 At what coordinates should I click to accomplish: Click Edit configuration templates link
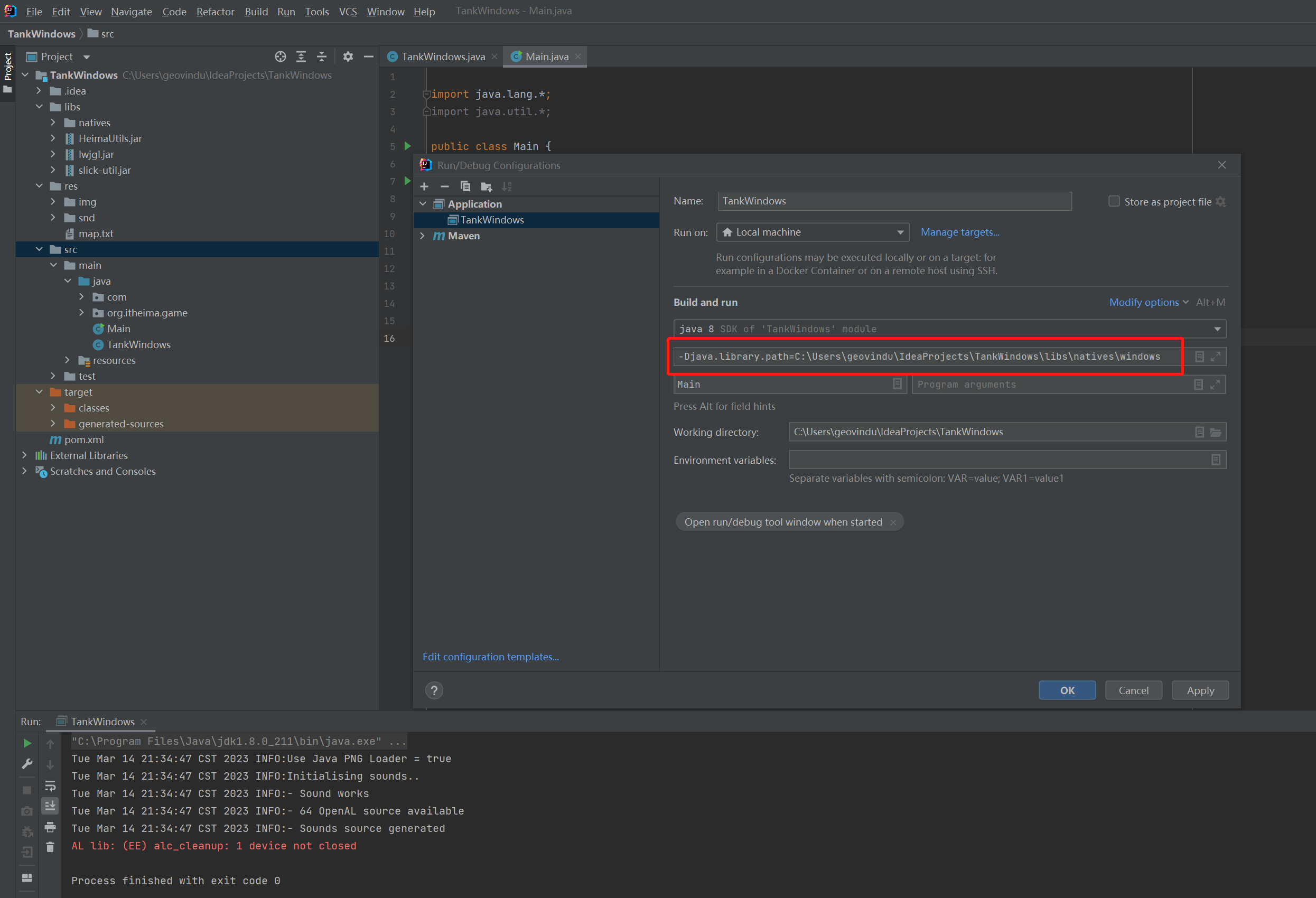pos(490,657)
